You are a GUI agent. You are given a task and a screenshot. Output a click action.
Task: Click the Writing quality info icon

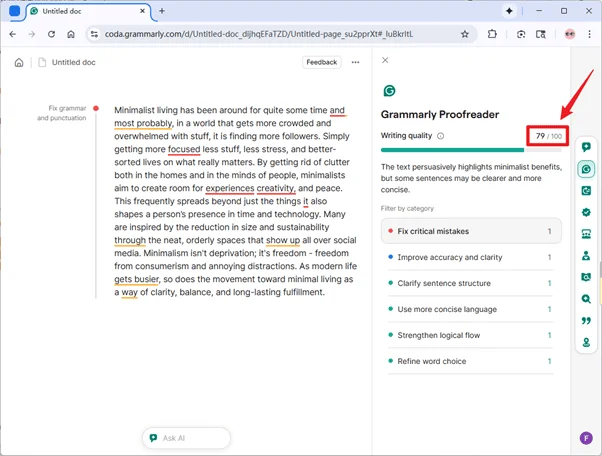point(441,136)
